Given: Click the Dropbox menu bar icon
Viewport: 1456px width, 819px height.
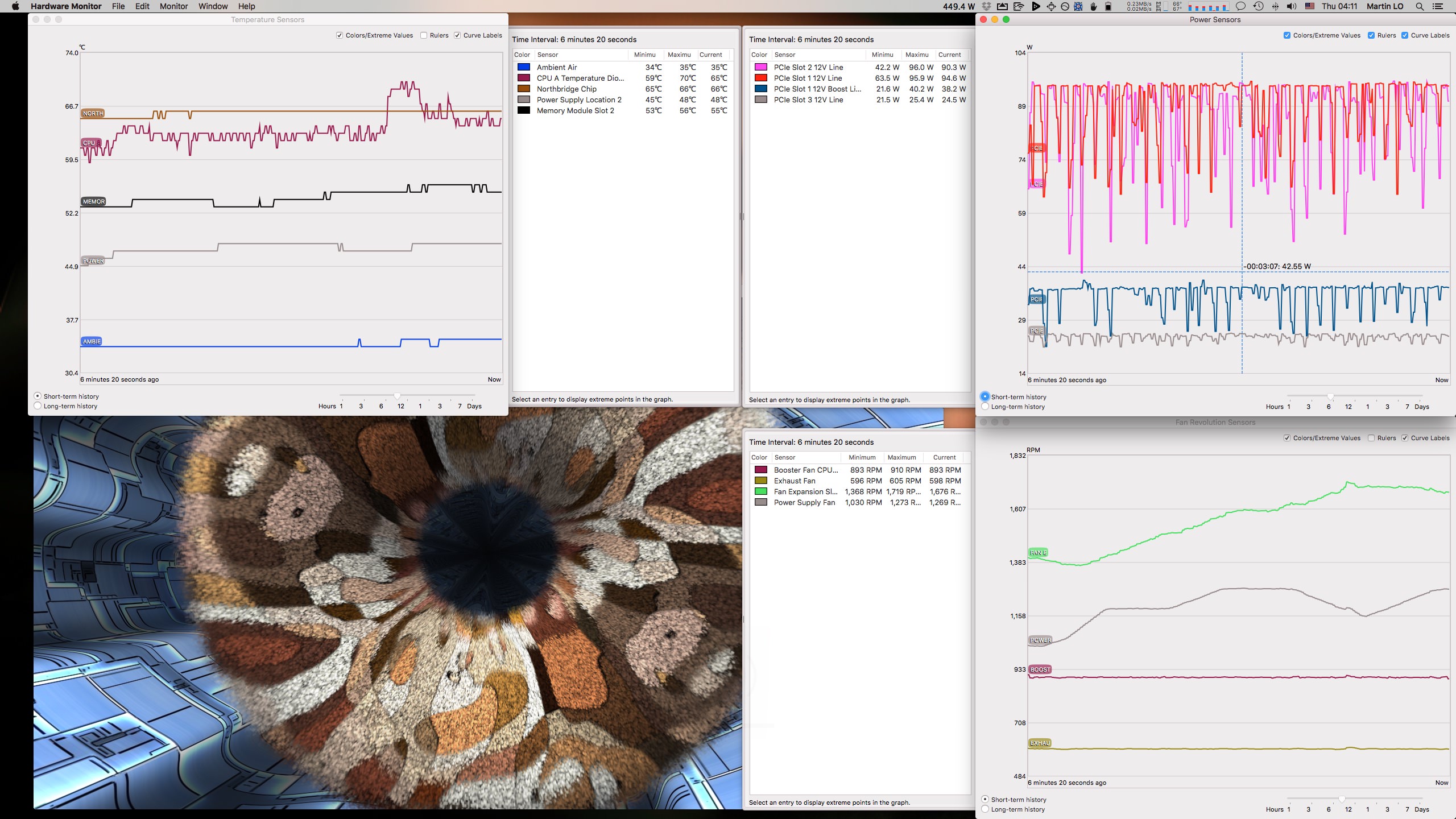Looking at the screenshot, I should [x=987, y=6].
